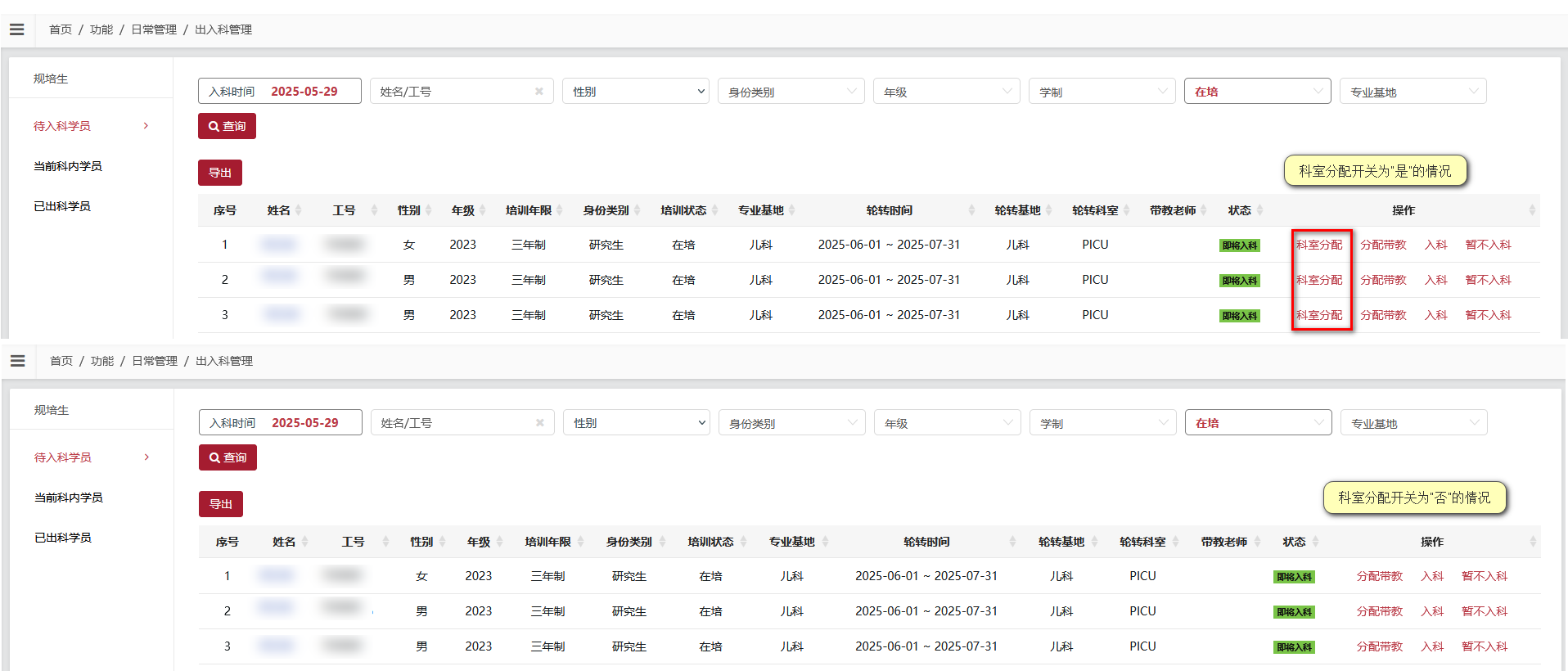This screenshot has height=671, width=1568.
Task: Go to 日常管理 breadcrumb in the upper panel
Action: (154, 29)
